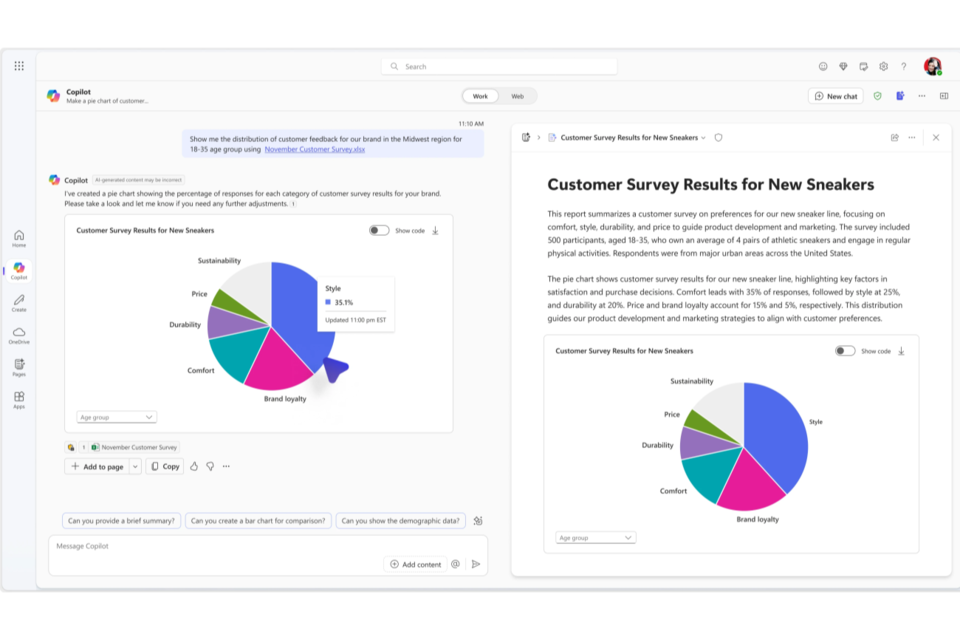Open the Apps menu in sidebar
Viewport: 960px width, 640px height.
pos(19,398)
